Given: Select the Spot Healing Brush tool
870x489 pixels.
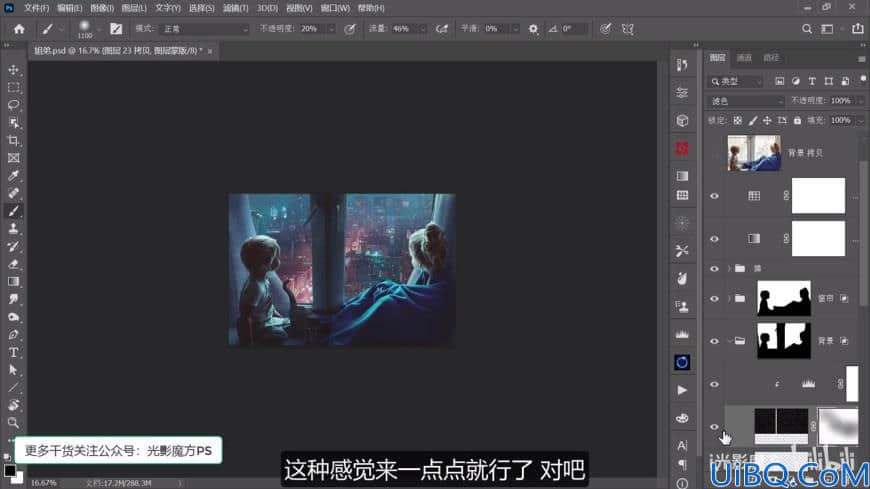Looking at the screenshot, I should pos(13,193).
